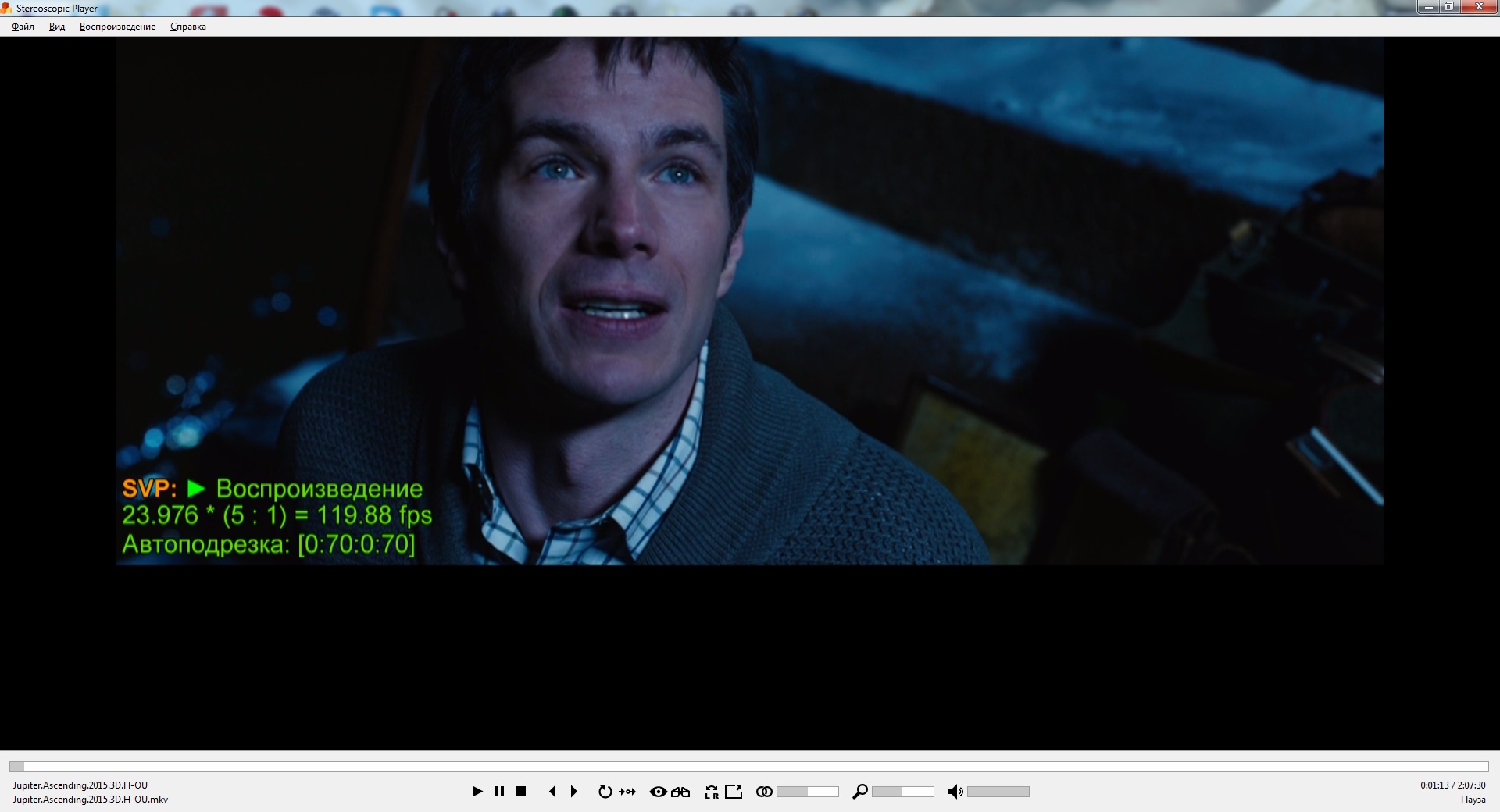This screenshot has width=1500, height=812.
Task: Click the video seek bar
Action: 748,767
